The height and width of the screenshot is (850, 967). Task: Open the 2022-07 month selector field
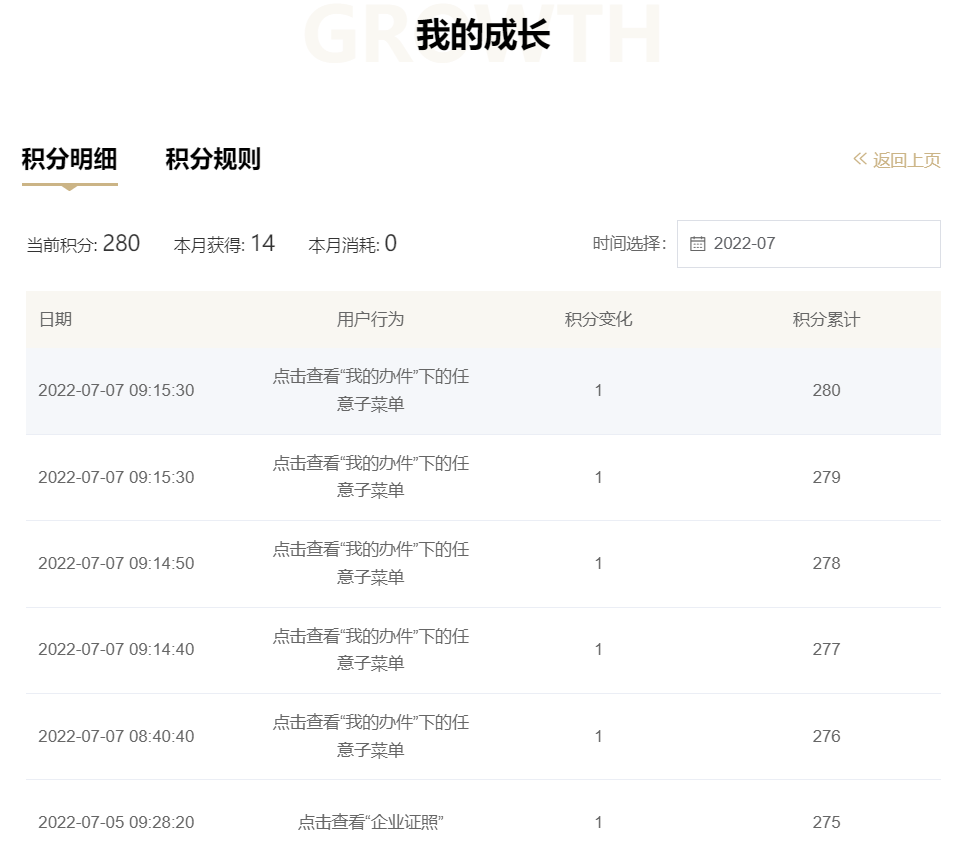click(808, 243)
